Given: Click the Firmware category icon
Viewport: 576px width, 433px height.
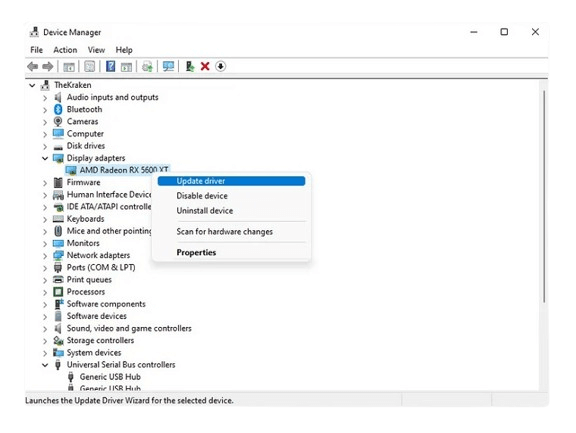Looking at the screenshot, I should pos(58,183).
